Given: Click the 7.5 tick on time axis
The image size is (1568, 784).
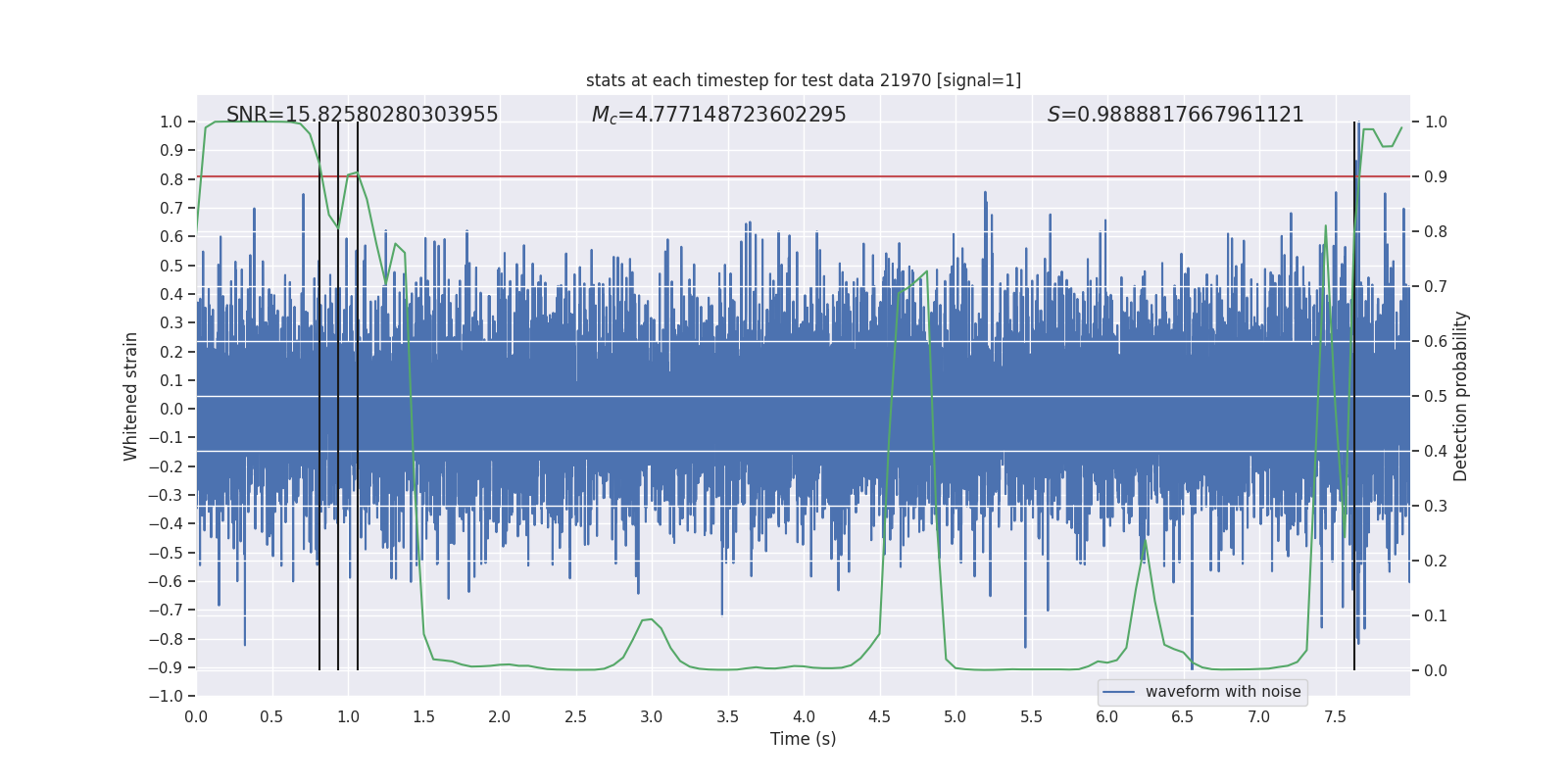Looking at the screenshot, I should click(1335, 716).
